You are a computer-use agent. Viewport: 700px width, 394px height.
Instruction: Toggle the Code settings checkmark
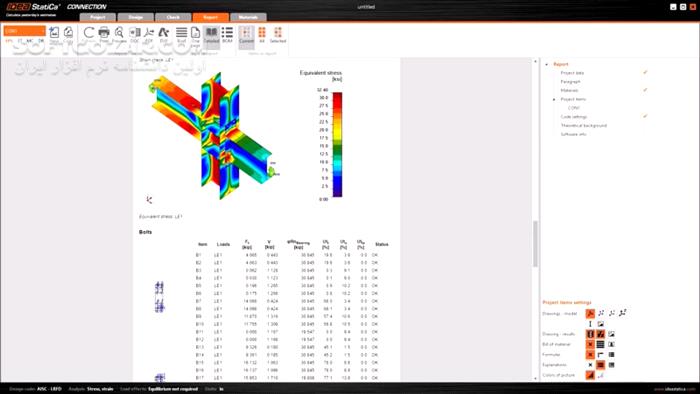point(645,116)
